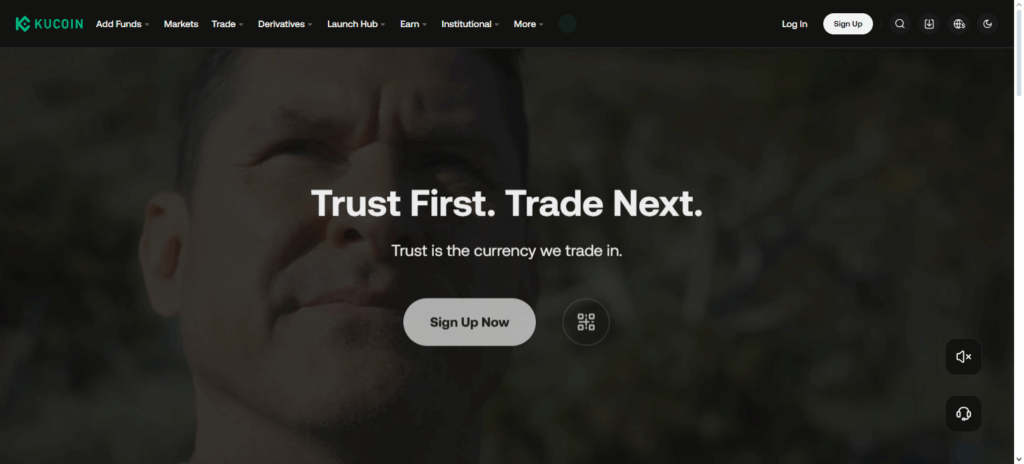1024x464 pixels.
Task: Open the Derivatives dropdown
Action: [x=285, y=24]
